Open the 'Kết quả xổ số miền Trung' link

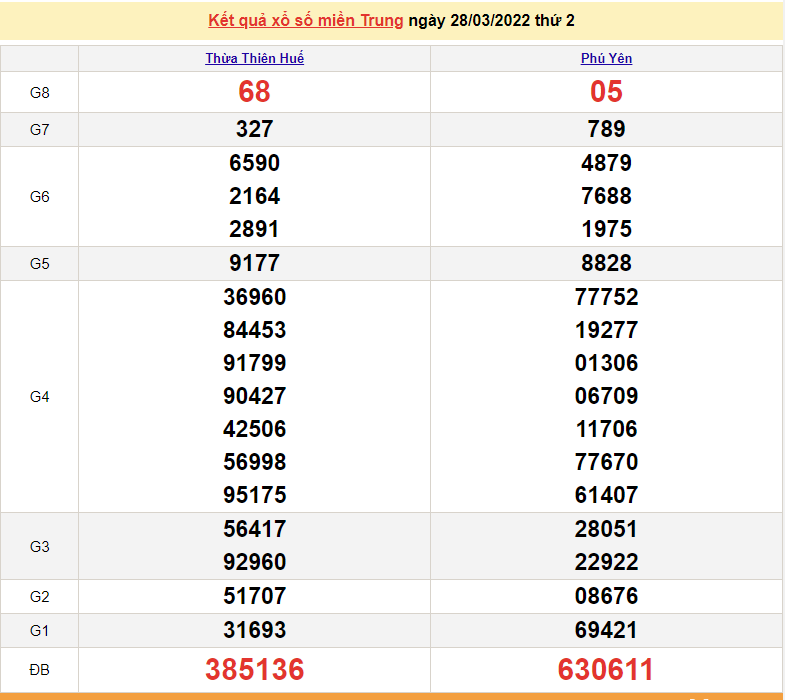point(306,20)
